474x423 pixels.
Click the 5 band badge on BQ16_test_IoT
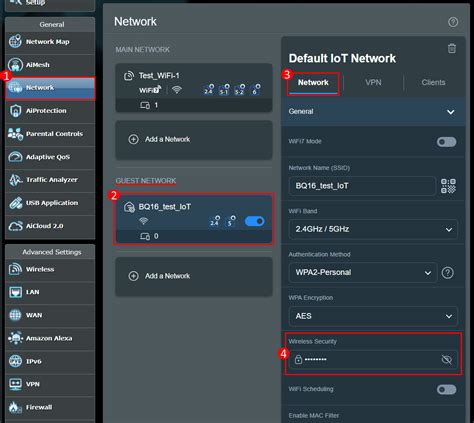click(x=231, y=221)
